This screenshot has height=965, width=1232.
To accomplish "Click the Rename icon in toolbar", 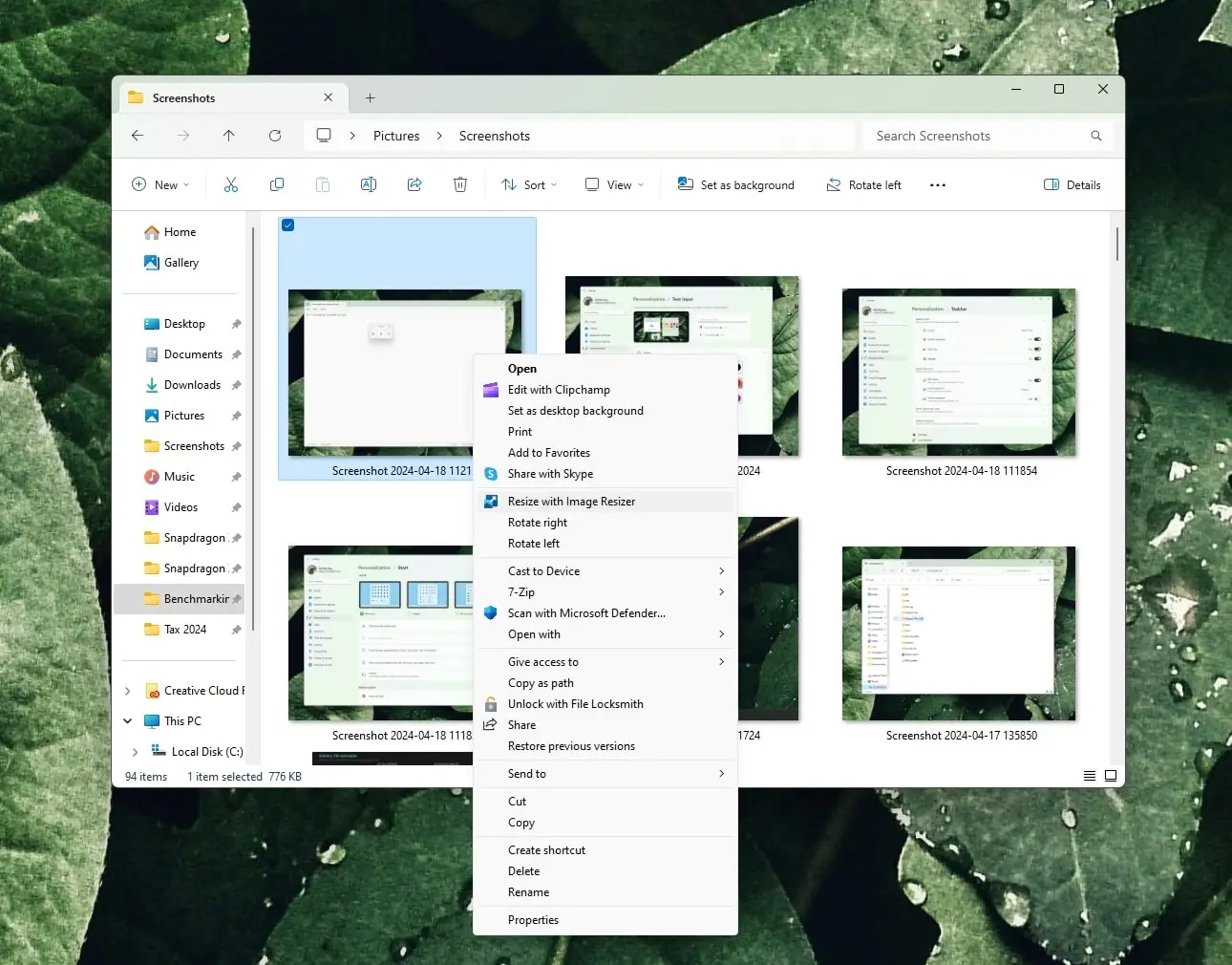I will click(369, 184).
